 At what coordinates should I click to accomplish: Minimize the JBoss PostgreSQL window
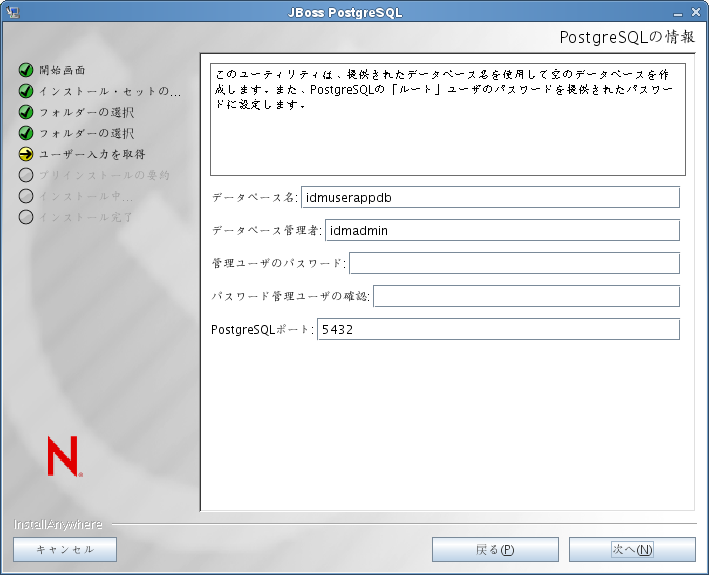(677, 14)
